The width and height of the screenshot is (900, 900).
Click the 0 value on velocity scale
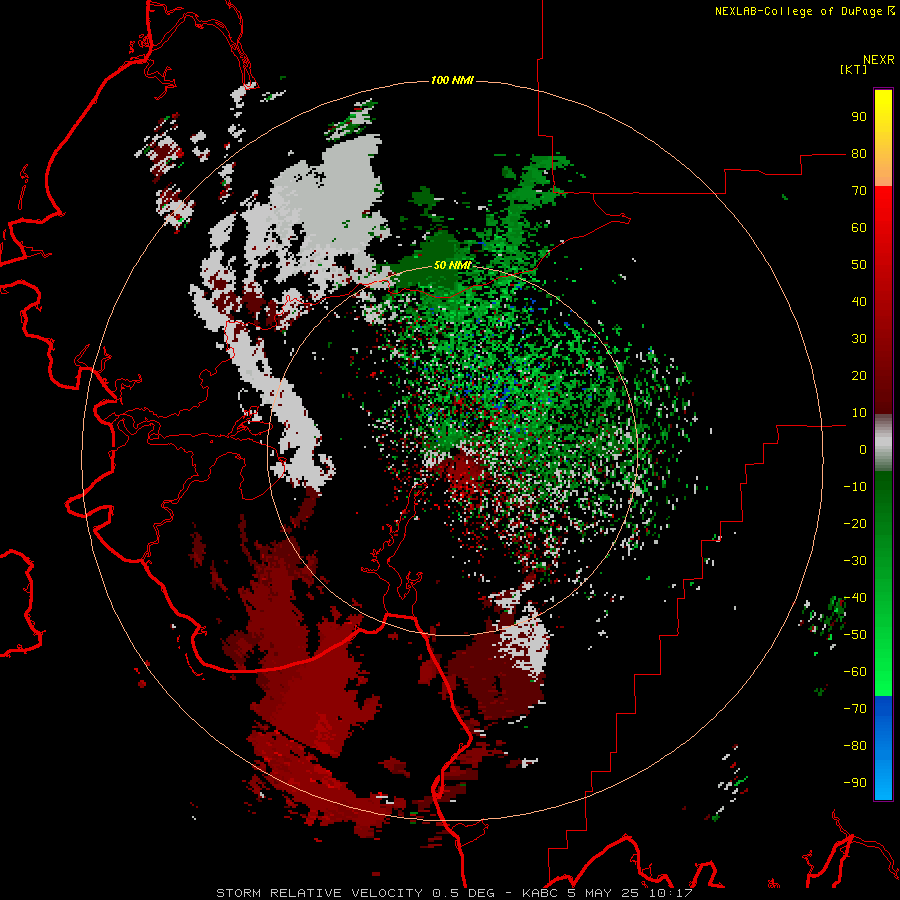[863, 449]
